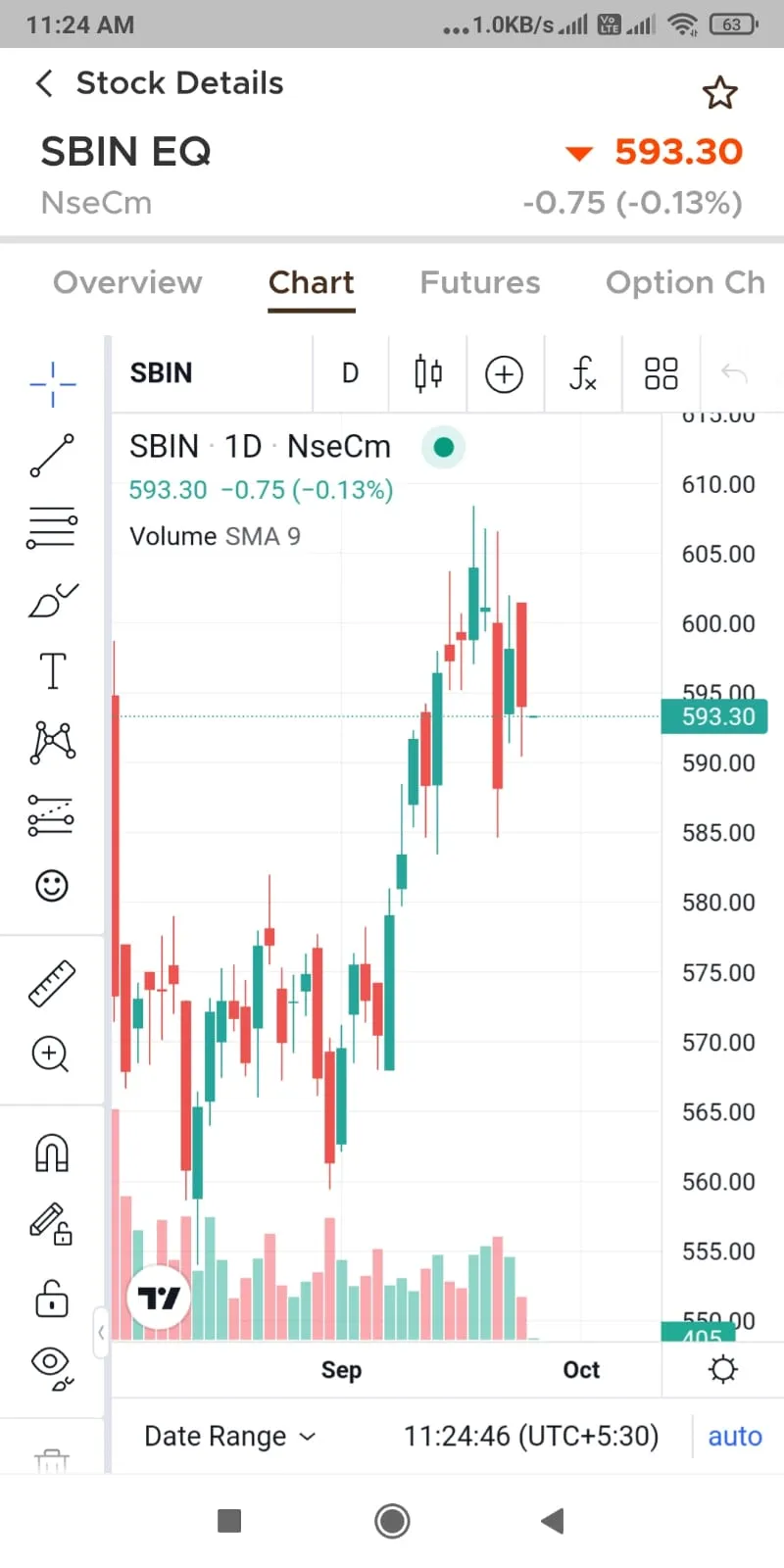Open the Fibonacci retracement tool
Viewport: 784px width, 1568px height.
(52, 527)
